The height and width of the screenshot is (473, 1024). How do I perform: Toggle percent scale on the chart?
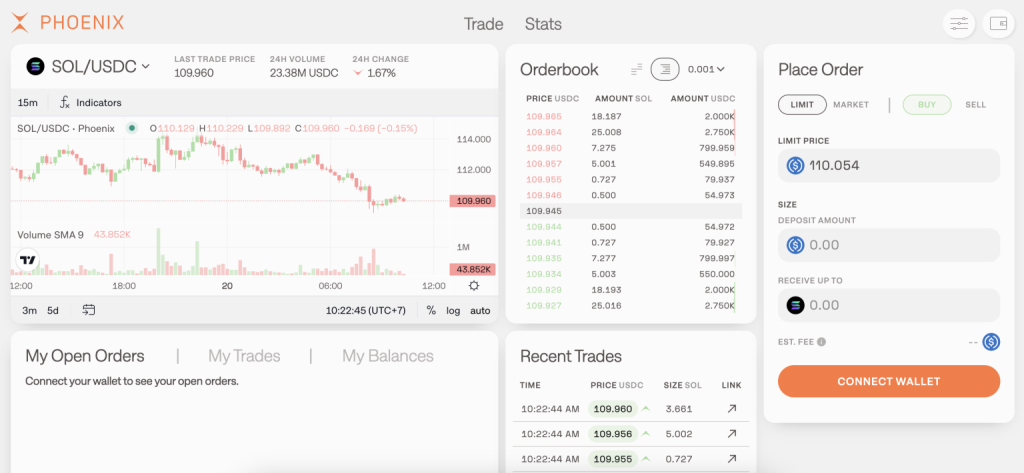[x=431, y=310]
